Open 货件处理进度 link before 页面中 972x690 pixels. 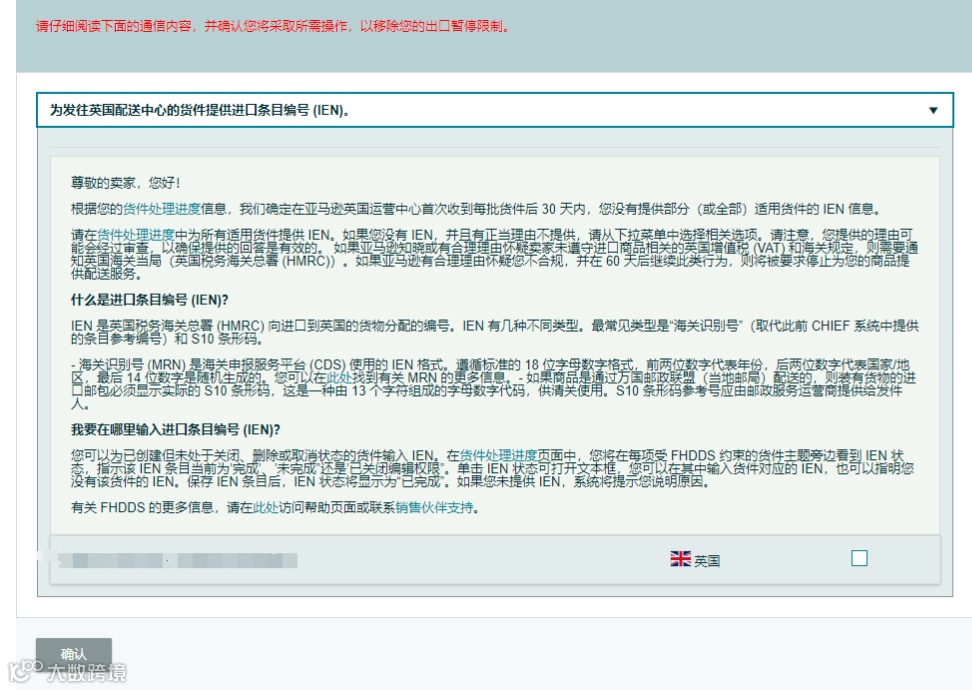[x=498, y=456]
